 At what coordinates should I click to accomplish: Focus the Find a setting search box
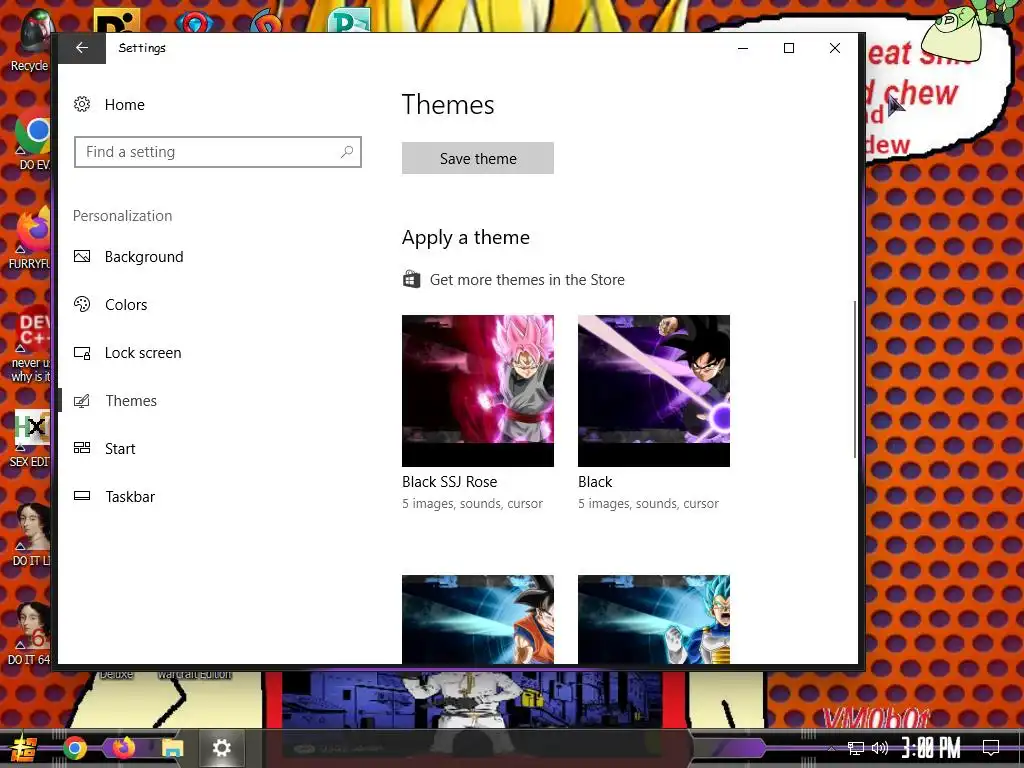tap(217, 152)
